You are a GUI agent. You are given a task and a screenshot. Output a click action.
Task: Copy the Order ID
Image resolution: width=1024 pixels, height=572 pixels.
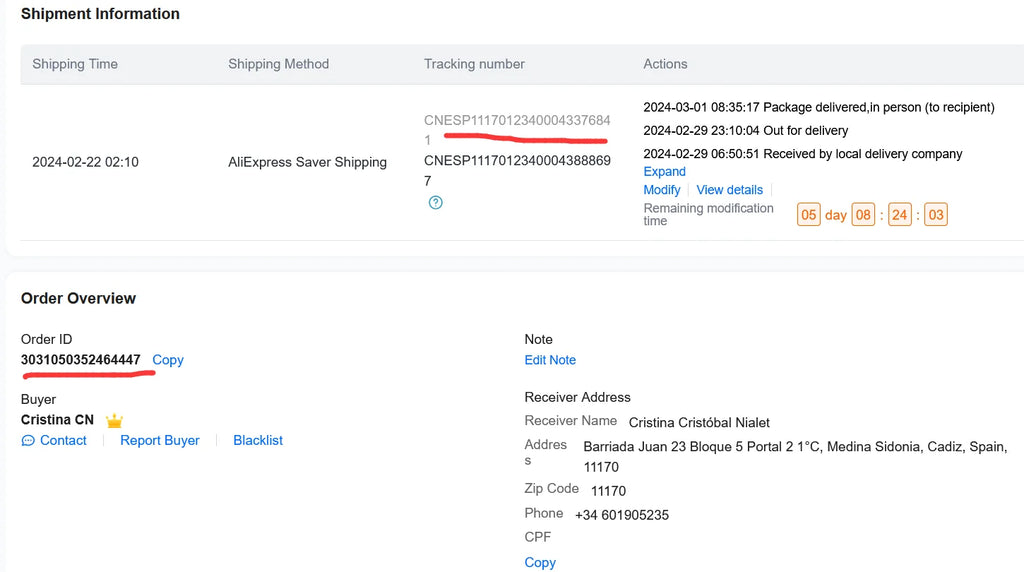click(168, 360)
